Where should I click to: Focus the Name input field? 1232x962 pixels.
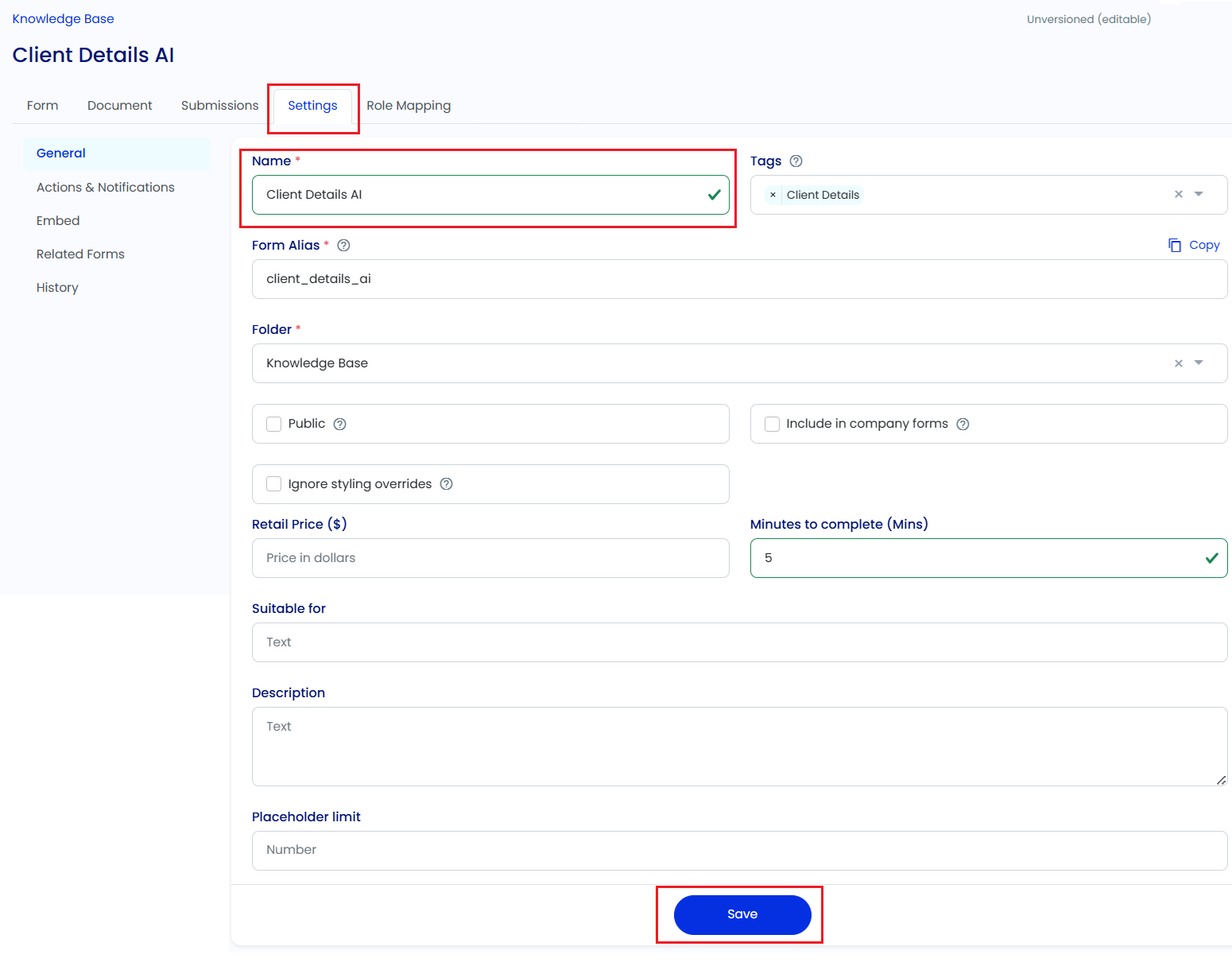pos(490,195)
